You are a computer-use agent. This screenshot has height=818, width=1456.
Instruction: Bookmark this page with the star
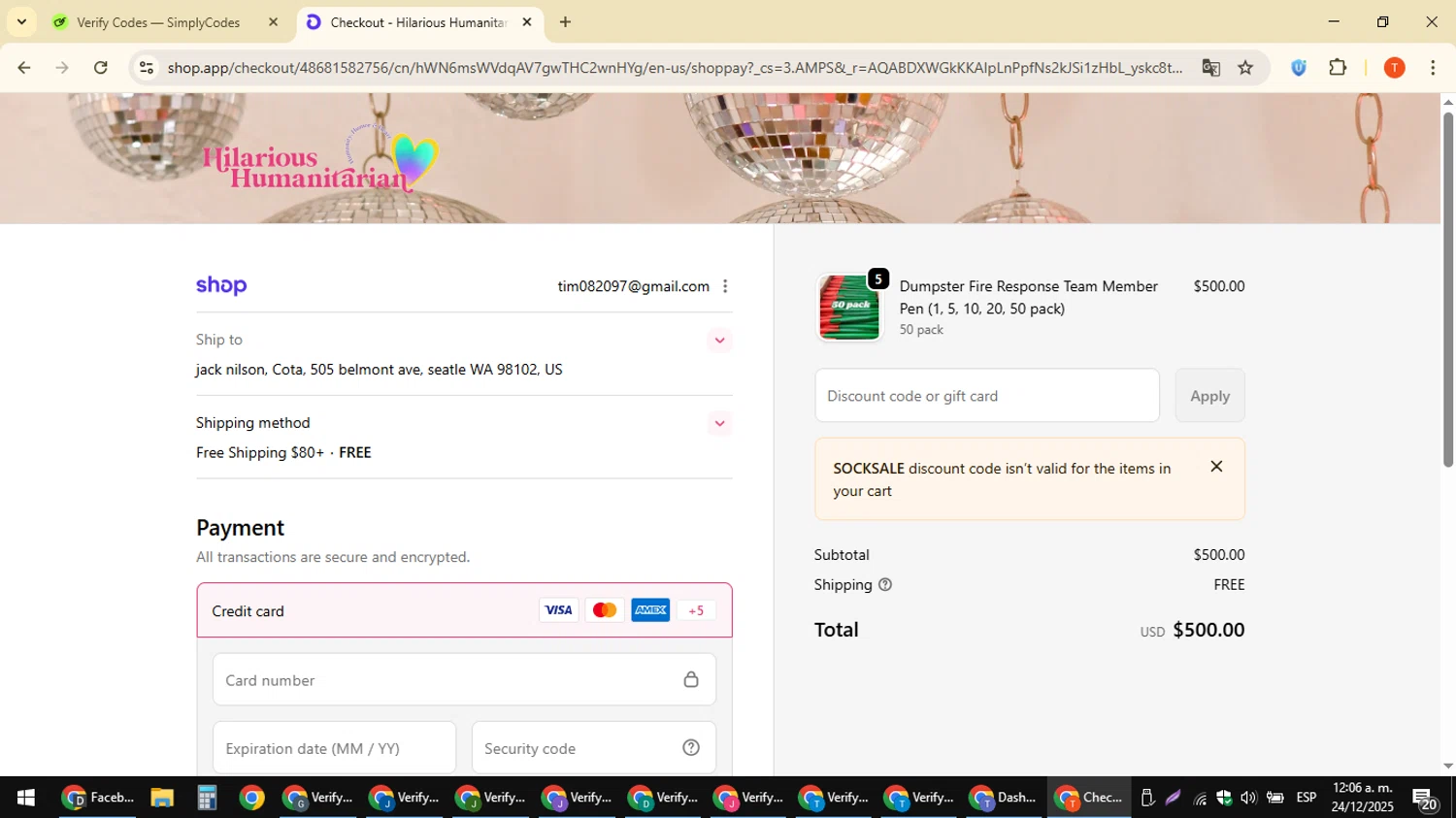click(x=1245, y=68)
